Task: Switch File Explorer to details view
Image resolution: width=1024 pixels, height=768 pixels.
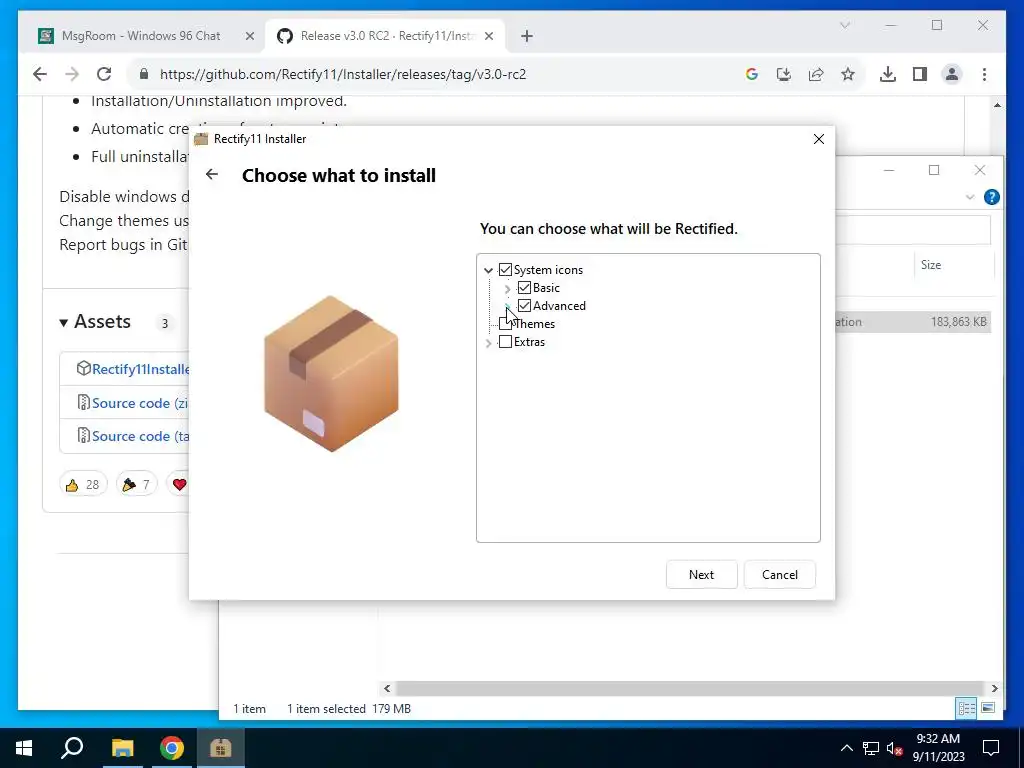Action: (x=967, y=708)
